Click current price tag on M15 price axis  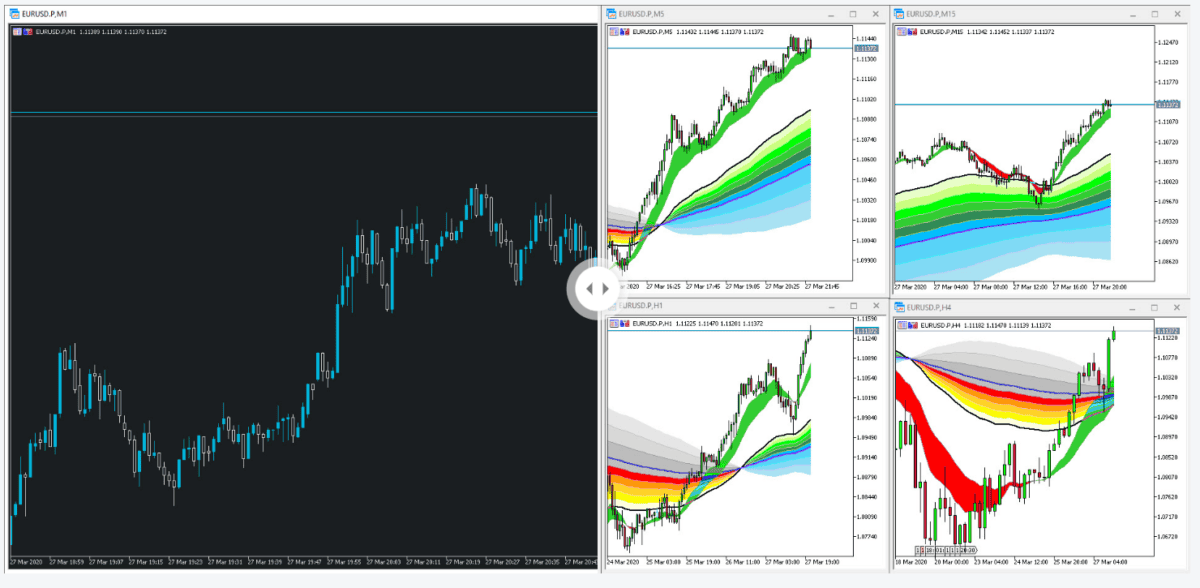1167,104
